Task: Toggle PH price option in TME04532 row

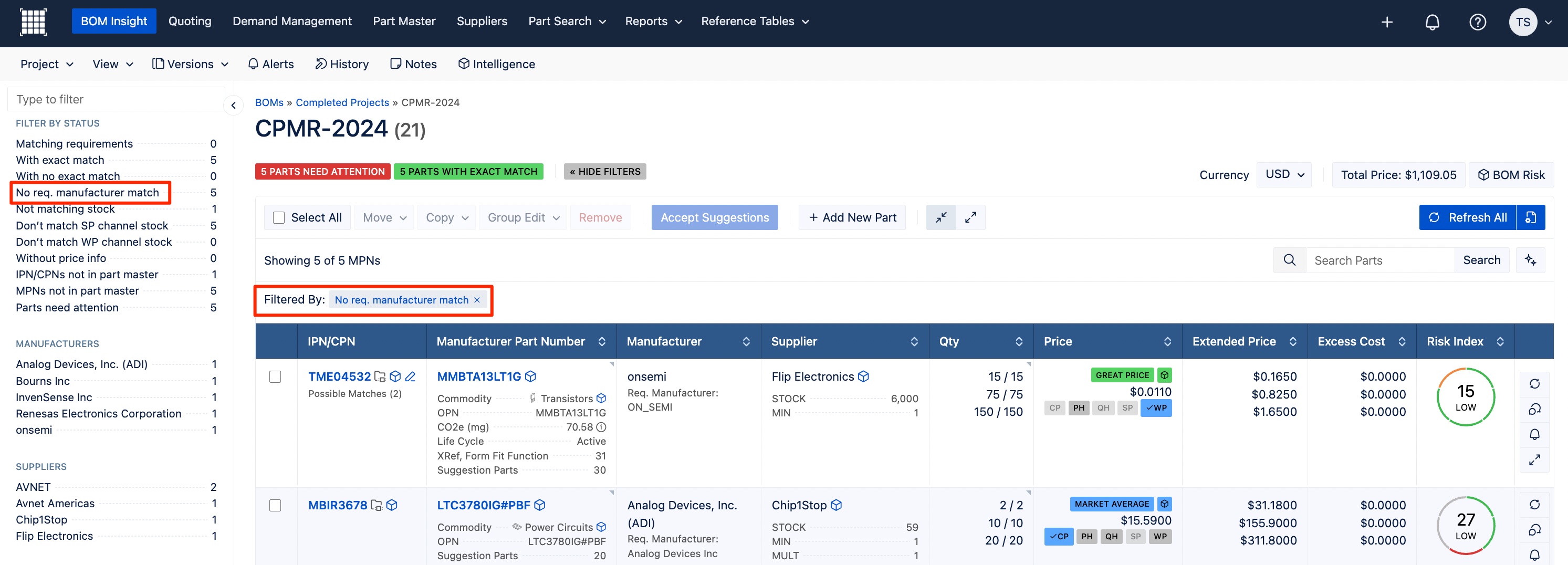Action: (x=1079, y=408)
